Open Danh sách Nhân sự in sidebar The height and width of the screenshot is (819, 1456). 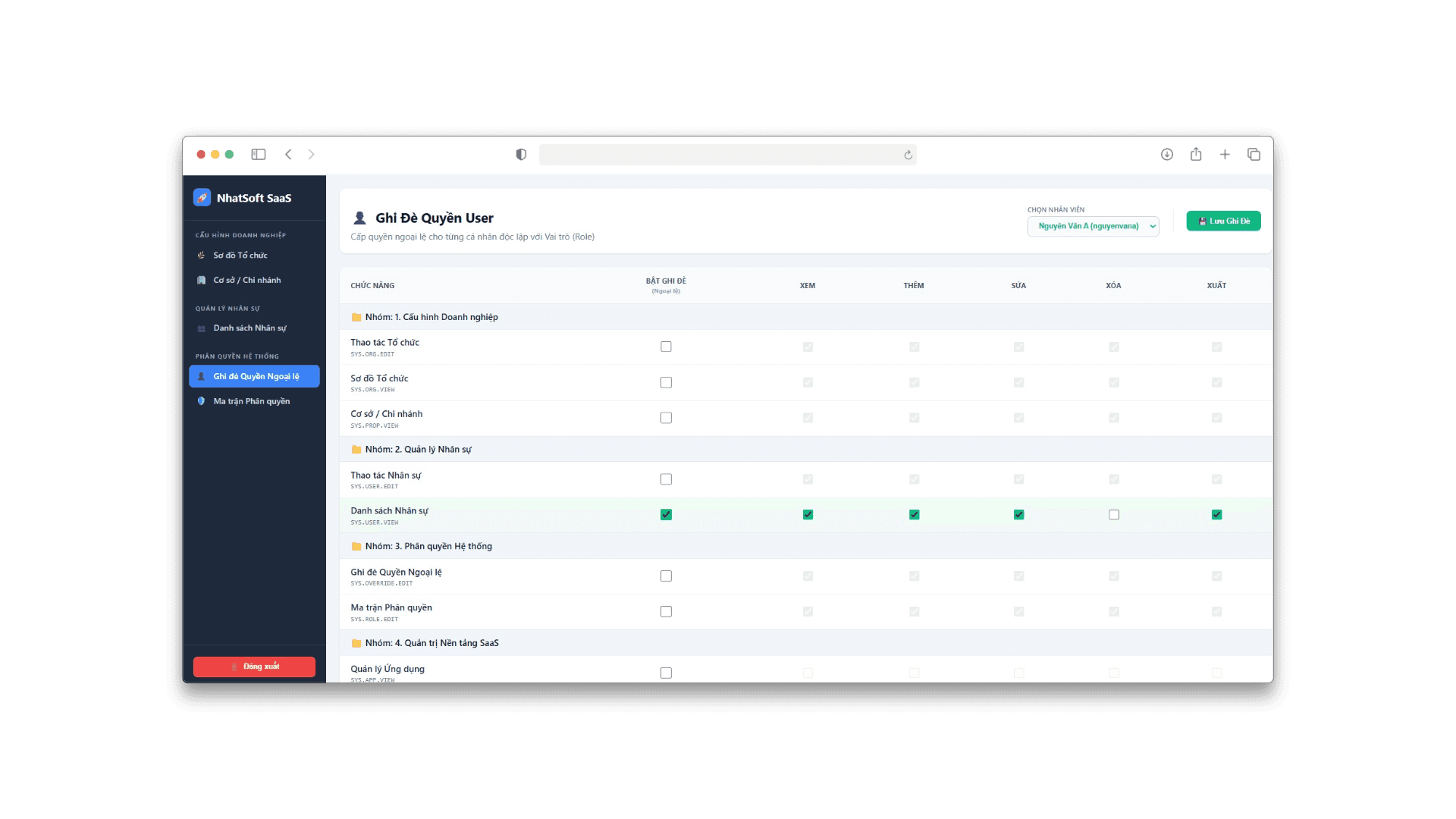click(x=254, y=328)
